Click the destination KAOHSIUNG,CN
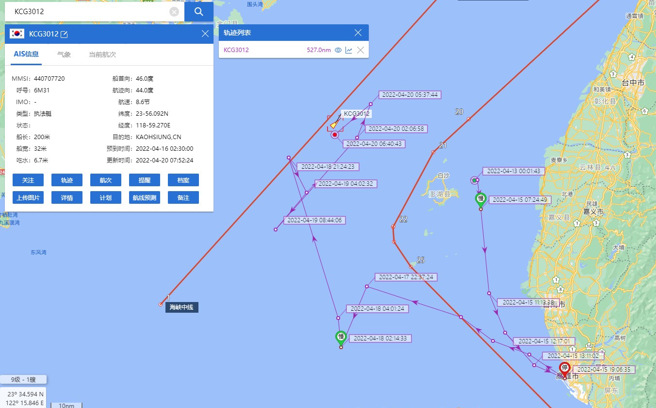 point(159,137)
